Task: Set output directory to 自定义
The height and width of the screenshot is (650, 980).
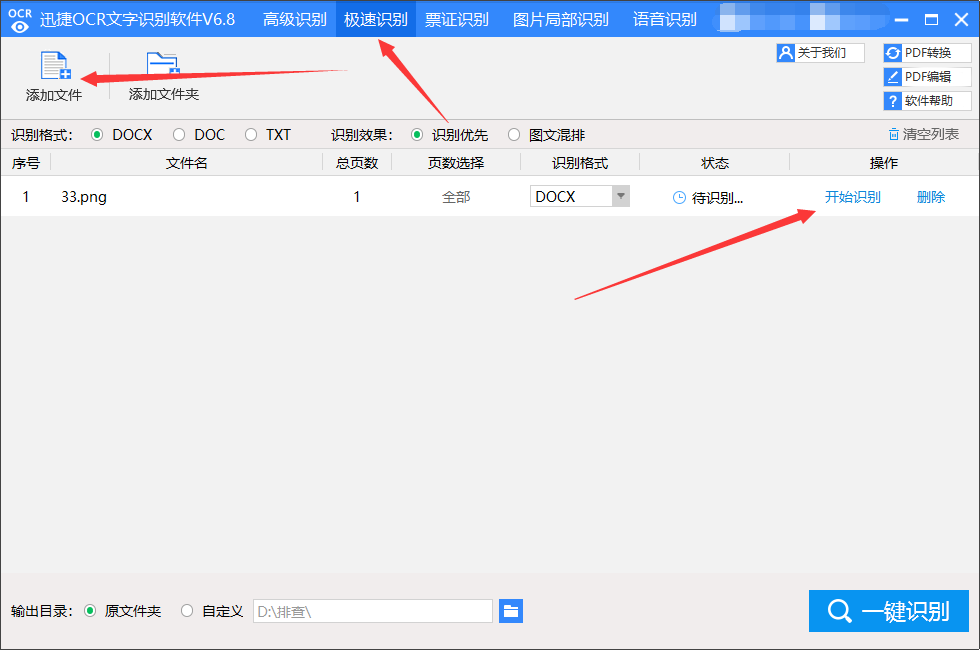Action: [187, 611]
